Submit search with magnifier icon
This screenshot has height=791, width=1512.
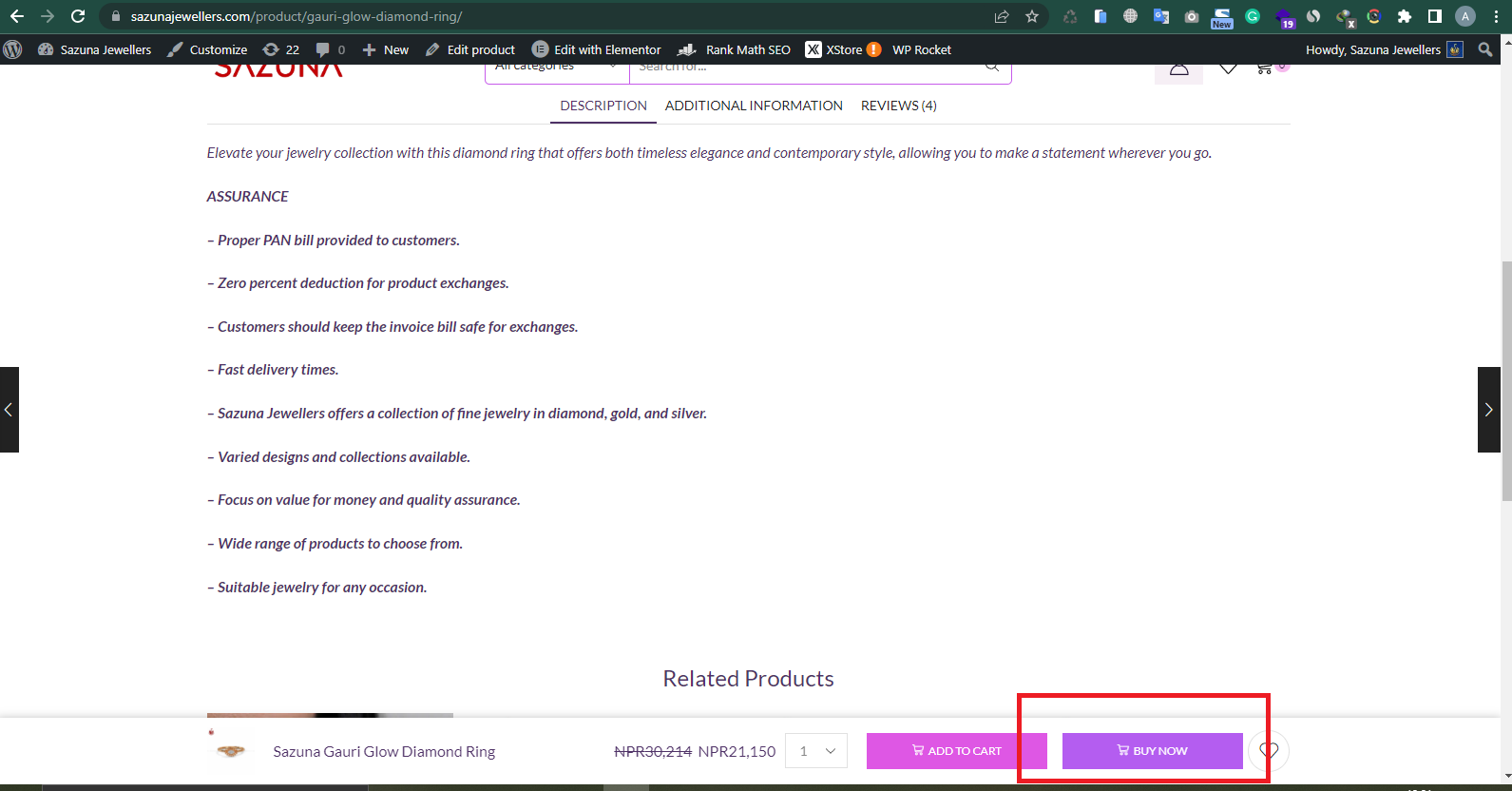pyautogui.click(x=992, y=67)
